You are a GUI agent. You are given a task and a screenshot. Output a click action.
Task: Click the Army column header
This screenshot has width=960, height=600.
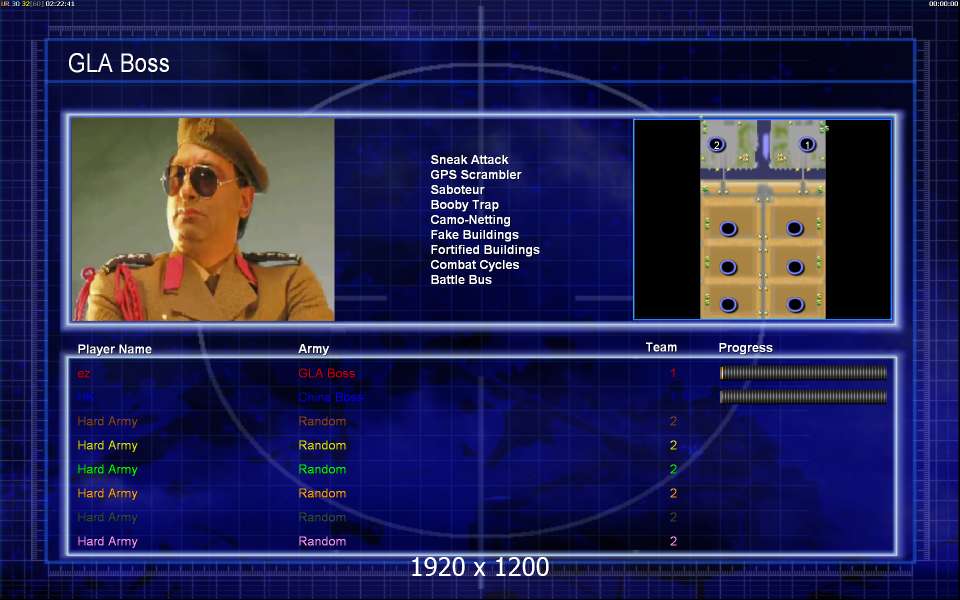pyautogui.click(x=313, y=349)
